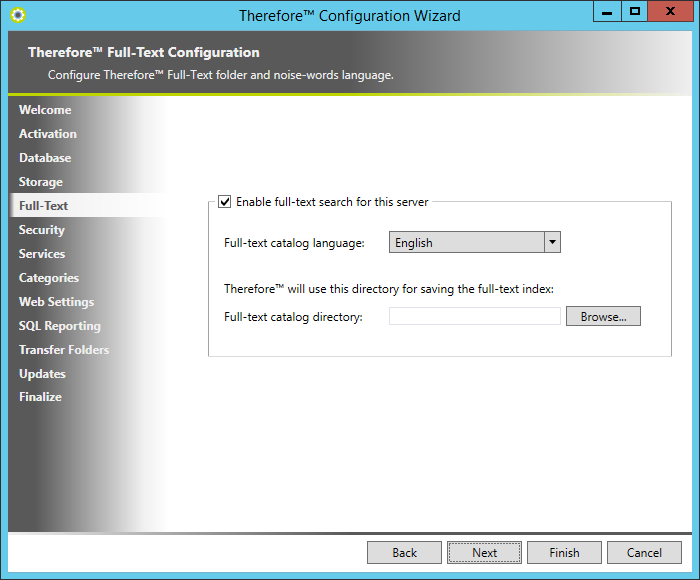
Task: Click the Full-text catalog directory field
Action: point(475,317)
